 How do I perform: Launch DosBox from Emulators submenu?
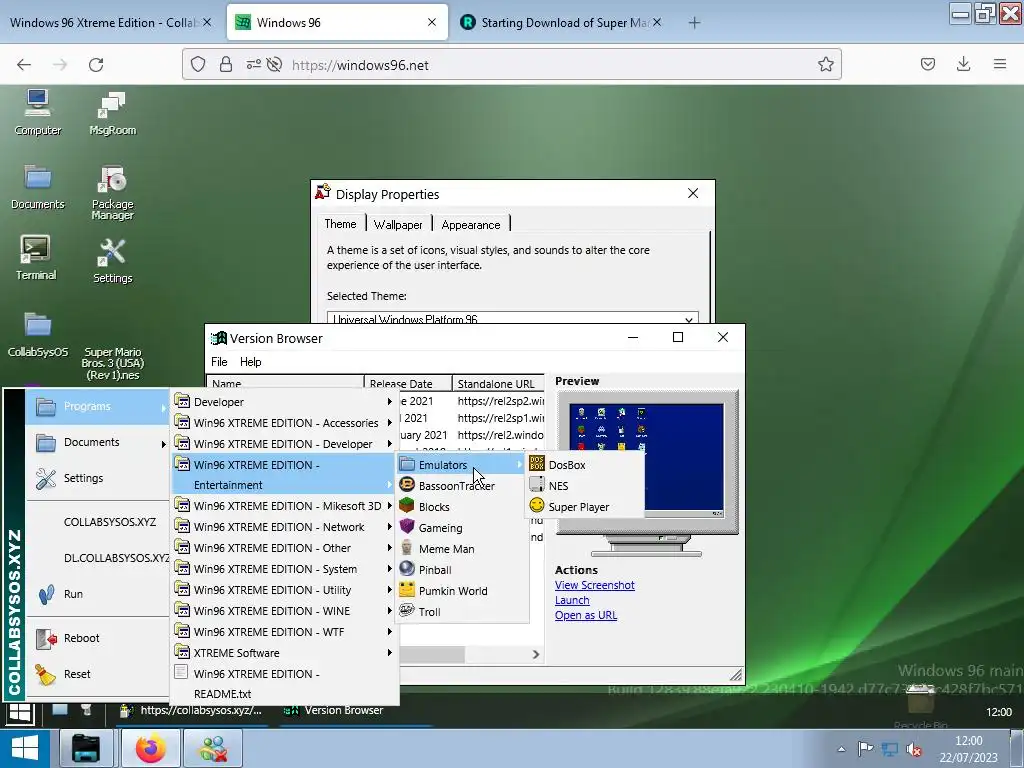coord(585,464)
